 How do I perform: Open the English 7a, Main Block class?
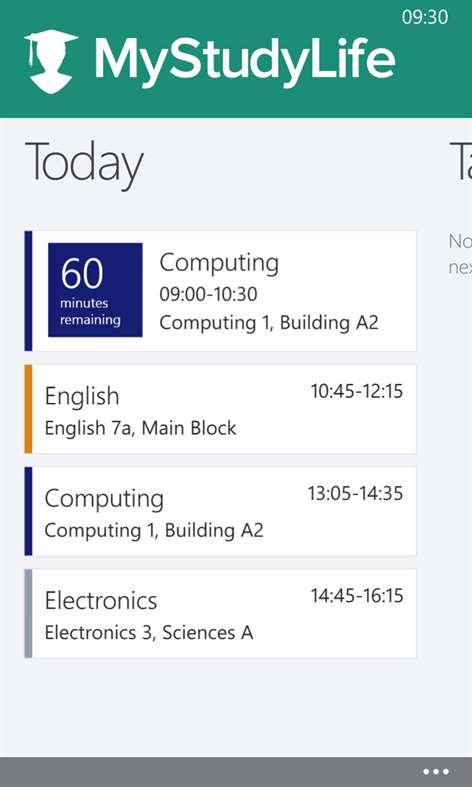pyautogui.click(x=220, y=409)
